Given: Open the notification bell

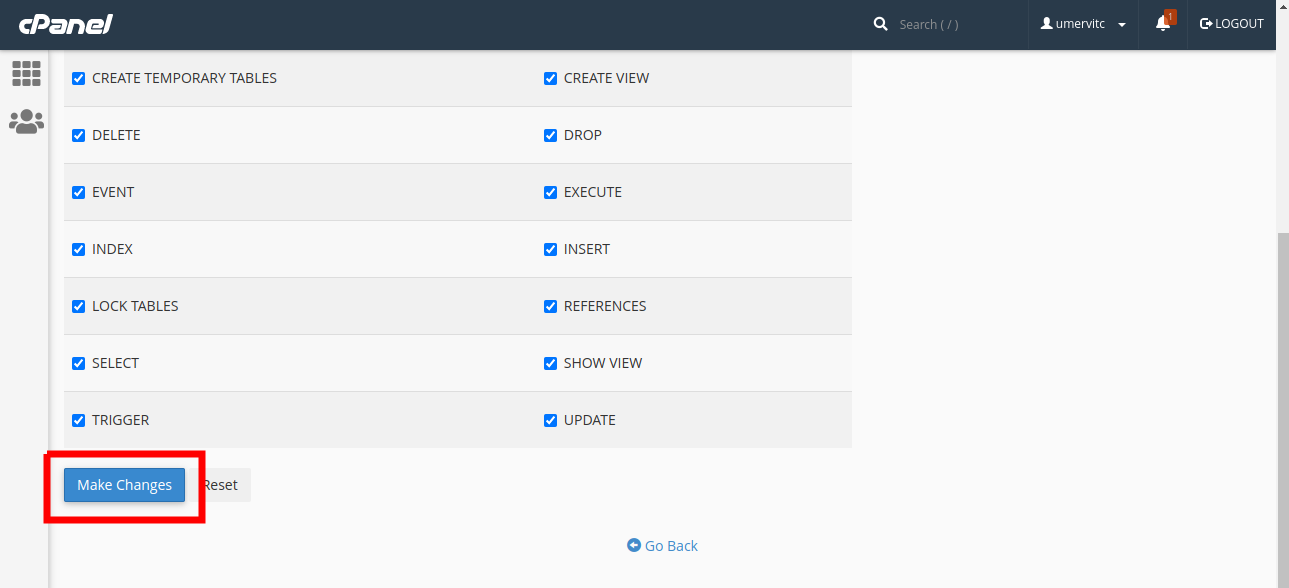Looking at the screenshot, I should pos(1161,24).
